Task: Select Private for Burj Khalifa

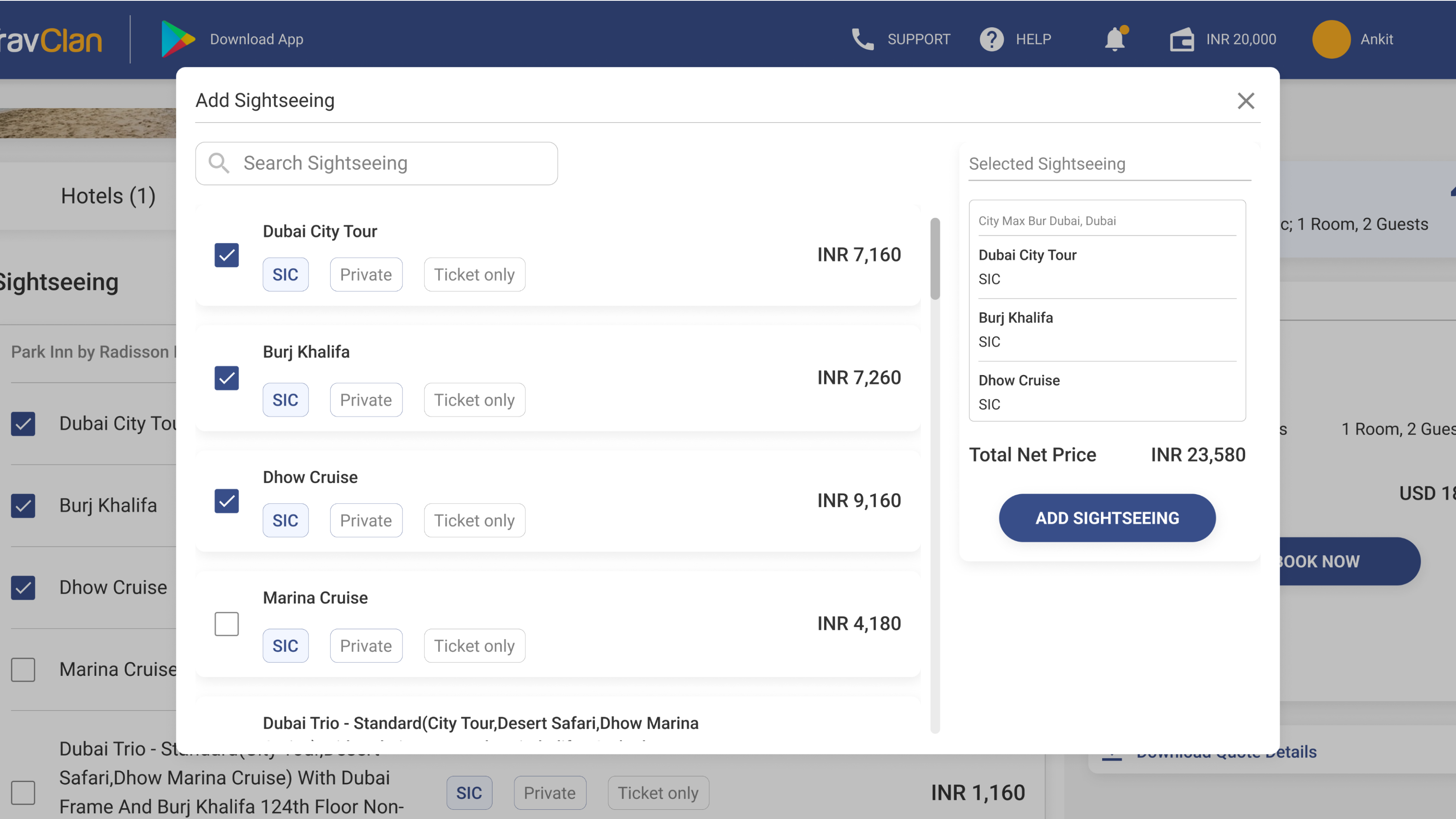Action: click(366, 400)
